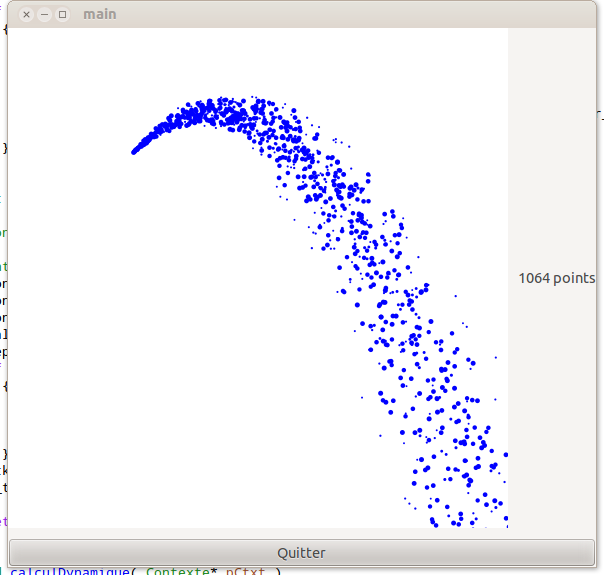Click the opening brace in background editor's top-left

tap(3, 29)
